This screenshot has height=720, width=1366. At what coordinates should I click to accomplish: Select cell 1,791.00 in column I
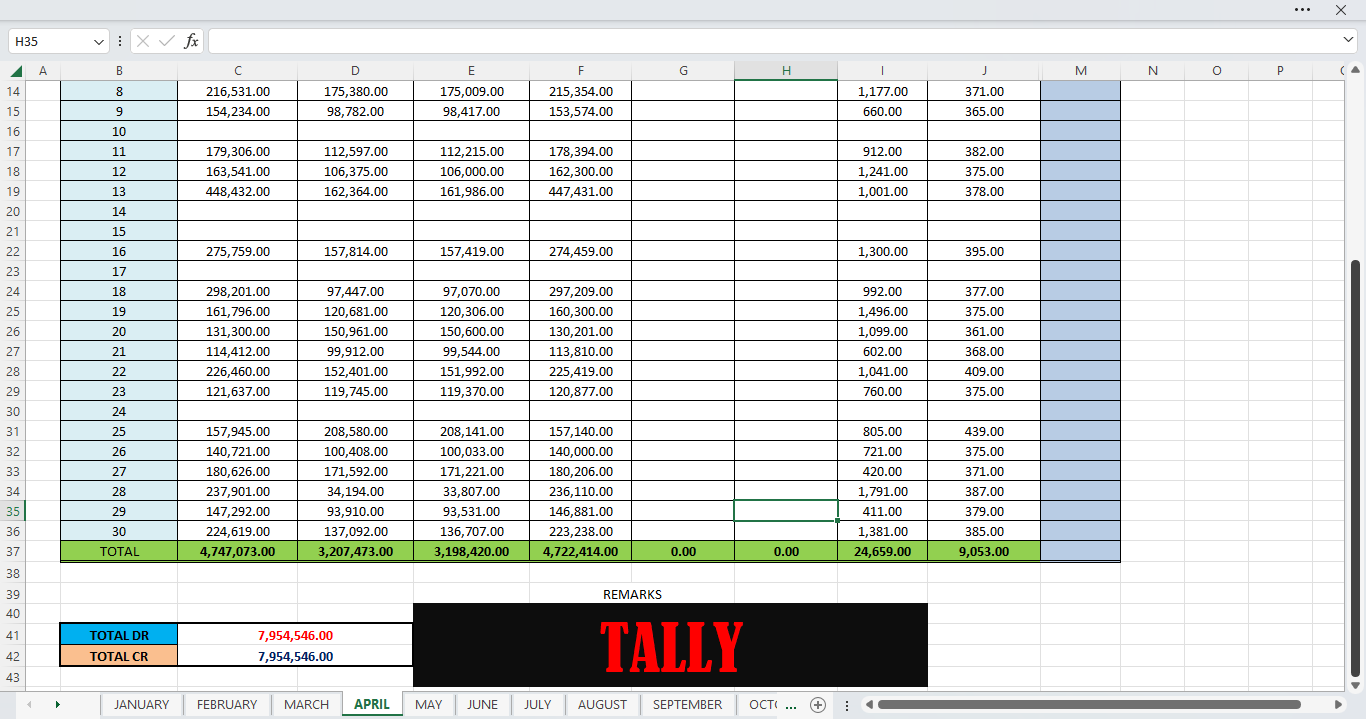[883, 491]
